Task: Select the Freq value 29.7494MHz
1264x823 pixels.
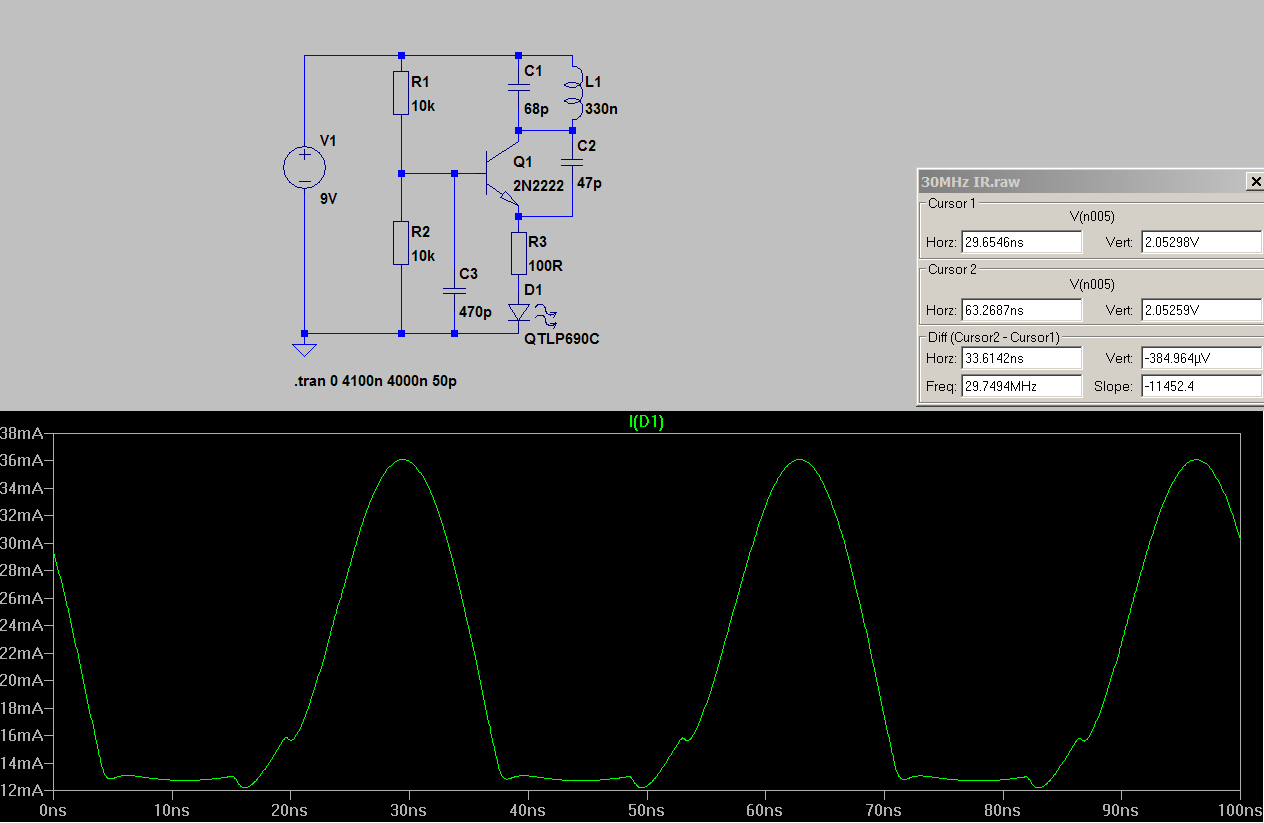Action: [x=1021, y=386]
